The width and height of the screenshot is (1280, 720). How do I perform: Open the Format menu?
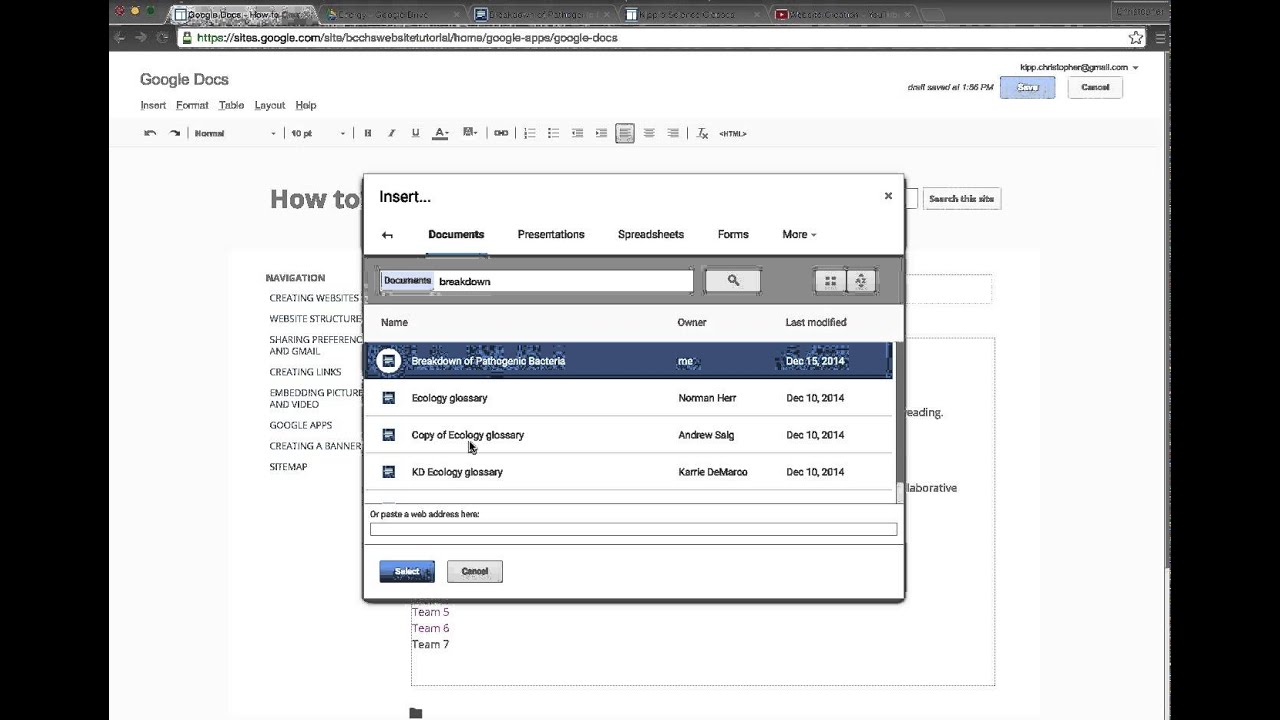tap(192, 105)
